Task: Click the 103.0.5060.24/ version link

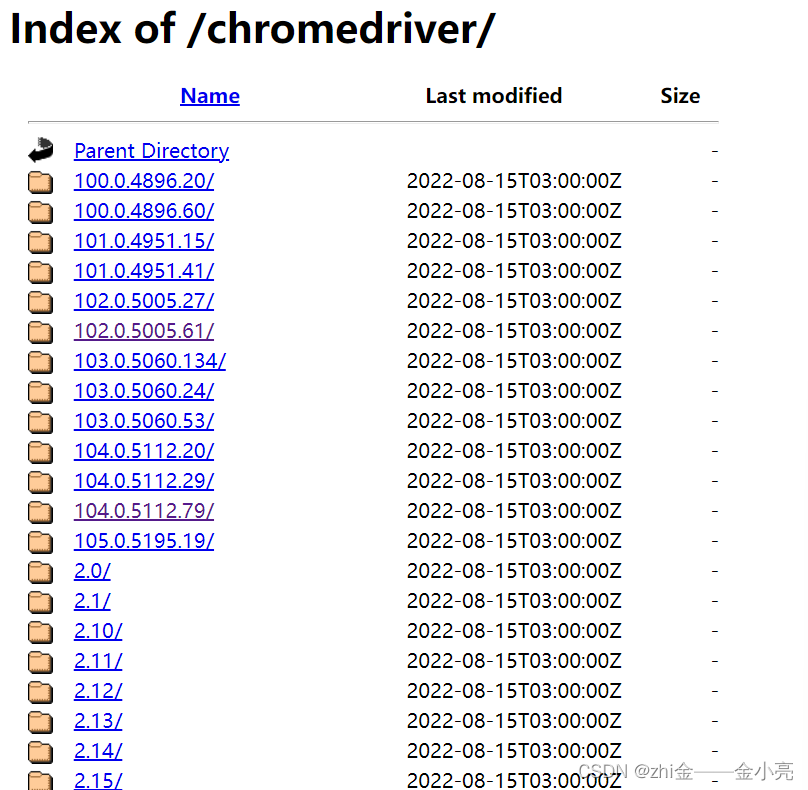Action: click(x=144, y=391)
